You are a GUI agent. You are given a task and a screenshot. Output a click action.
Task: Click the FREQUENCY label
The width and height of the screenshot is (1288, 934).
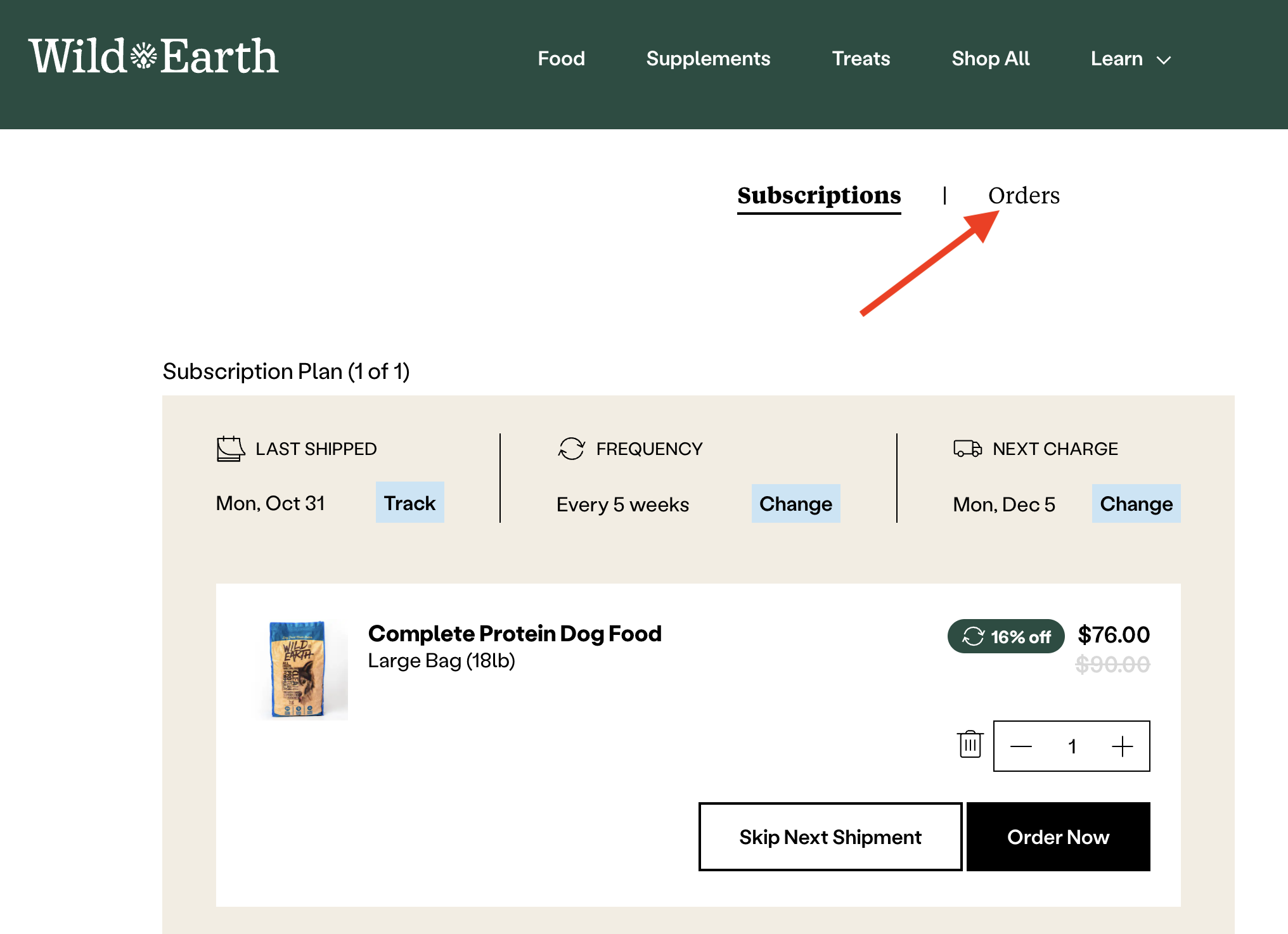click(x=649, y=449)
